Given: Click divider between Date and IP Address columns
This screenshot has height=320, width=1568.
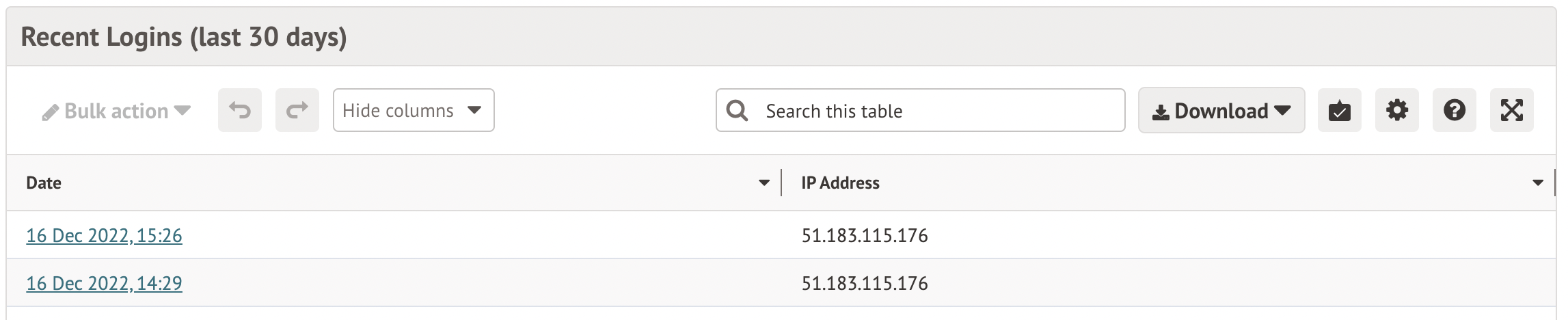Looking at the screenshot, I should (781, 183).
